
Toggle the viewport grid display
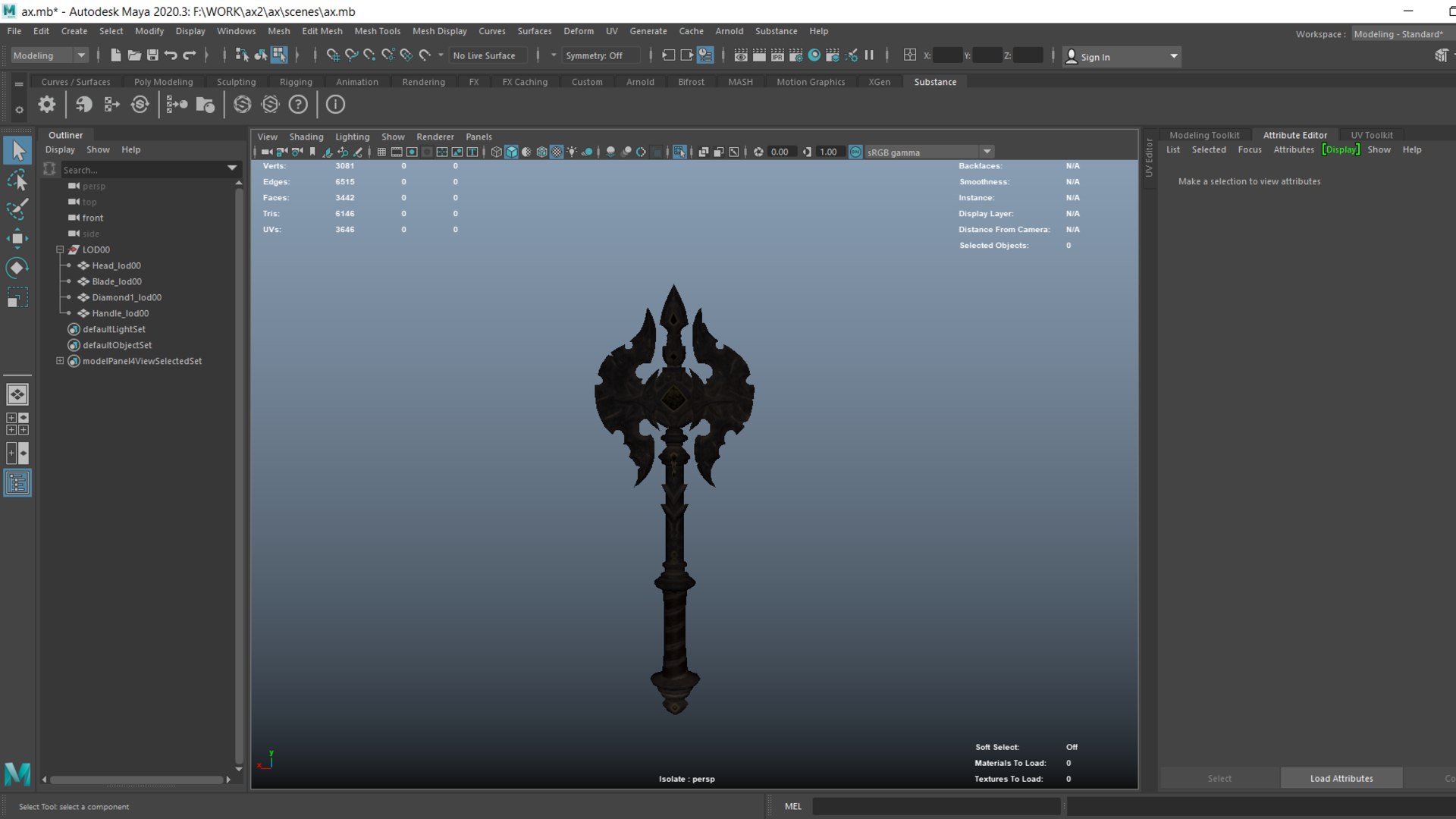click(x=381, y=152)
